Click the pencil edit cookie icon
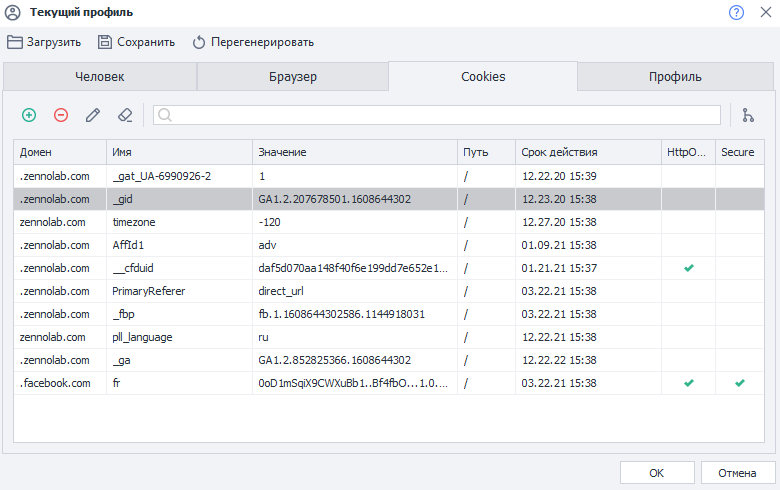780x490 pixels. 93,115
